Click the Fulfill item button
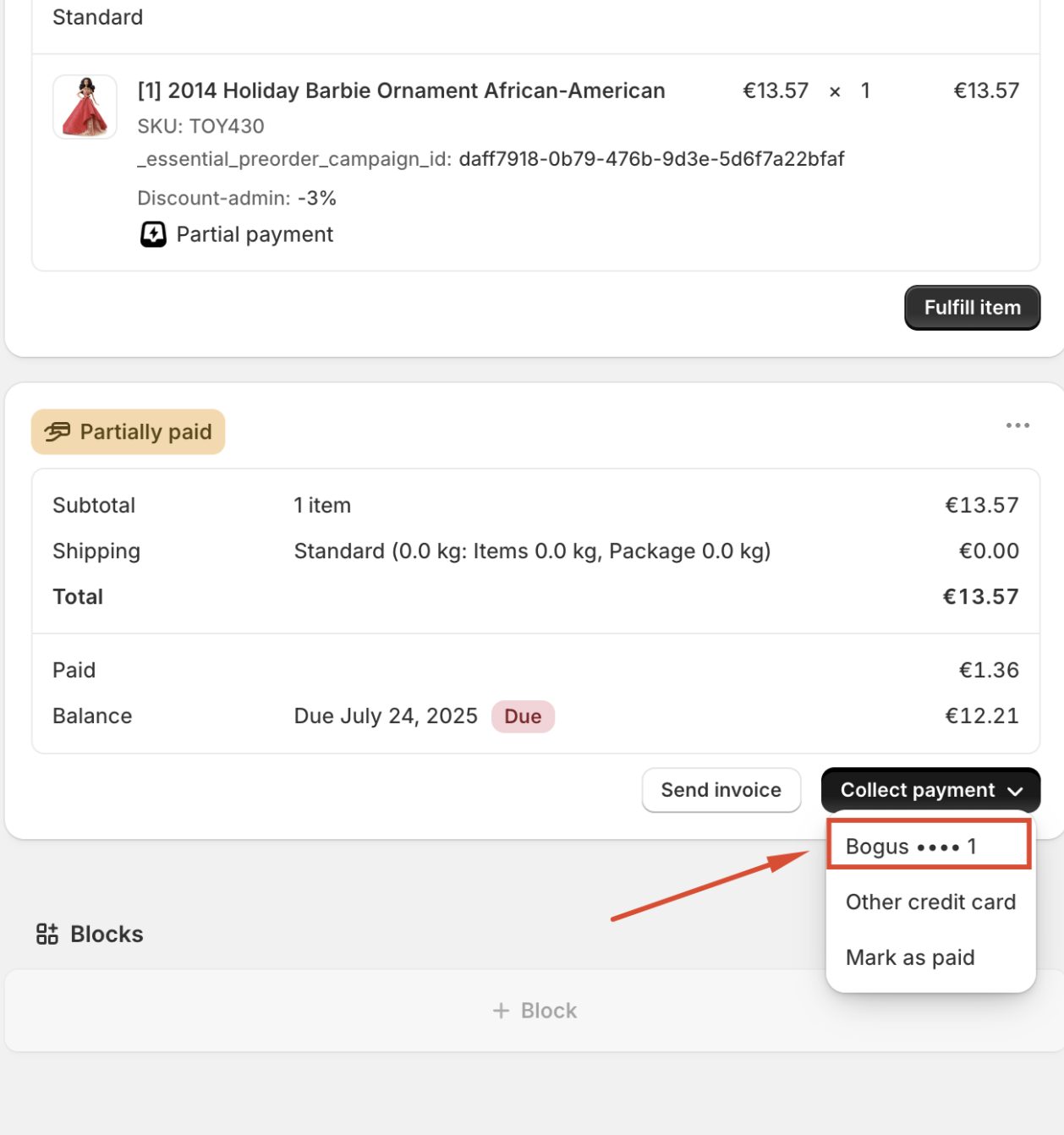1064x1135 pixels. point(972,308)
